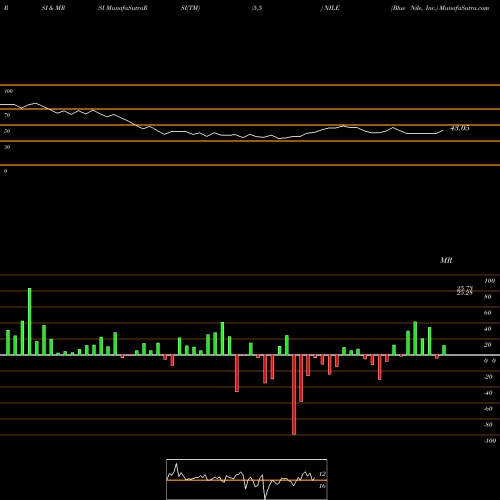Click the MR axis label 80
This screenshot has height=500, width=500.
tap(488, 297)
